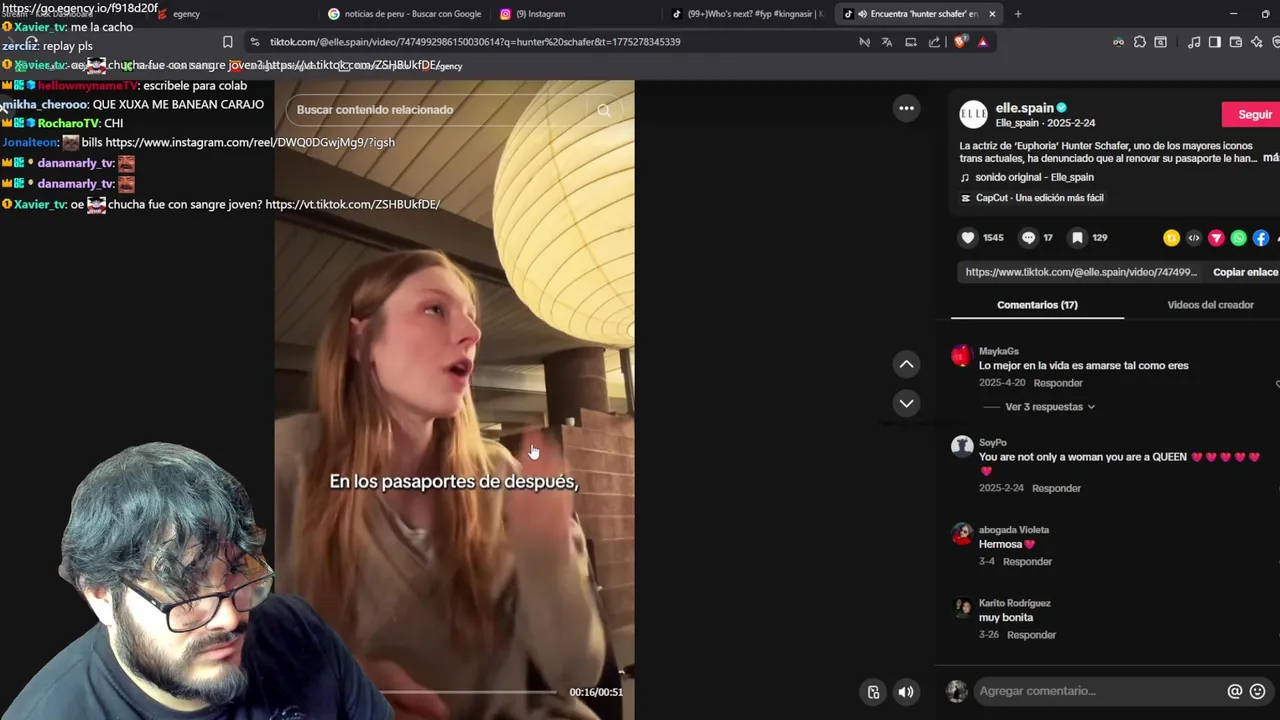Switch to the Comentarios (17) tab

1037,305
